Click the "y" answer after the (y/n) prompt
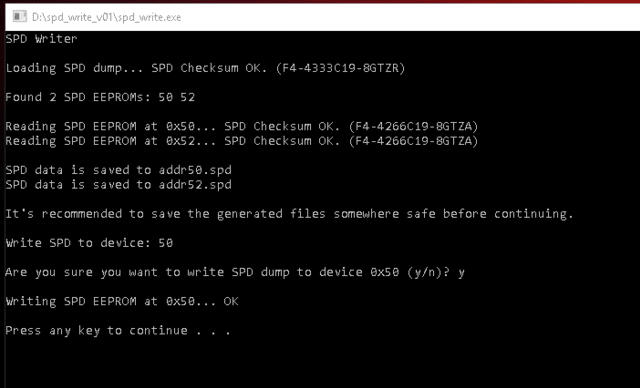 point(461,273)
